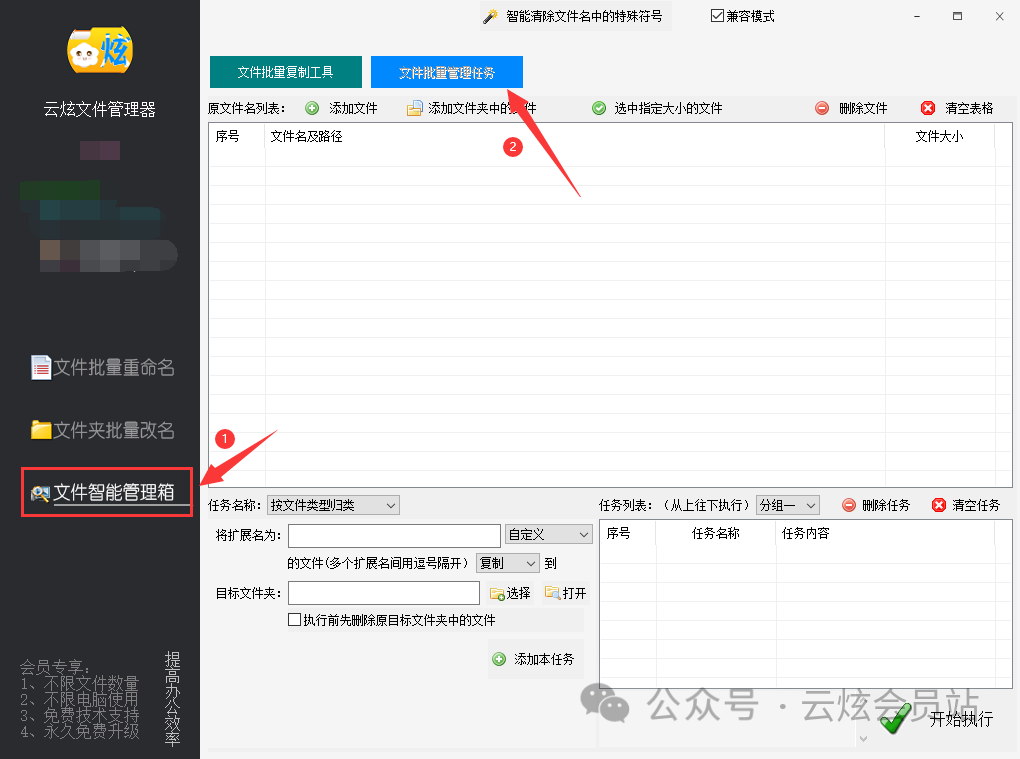Toggle the 兼容模式 checkbox

[x=718, y=16]
